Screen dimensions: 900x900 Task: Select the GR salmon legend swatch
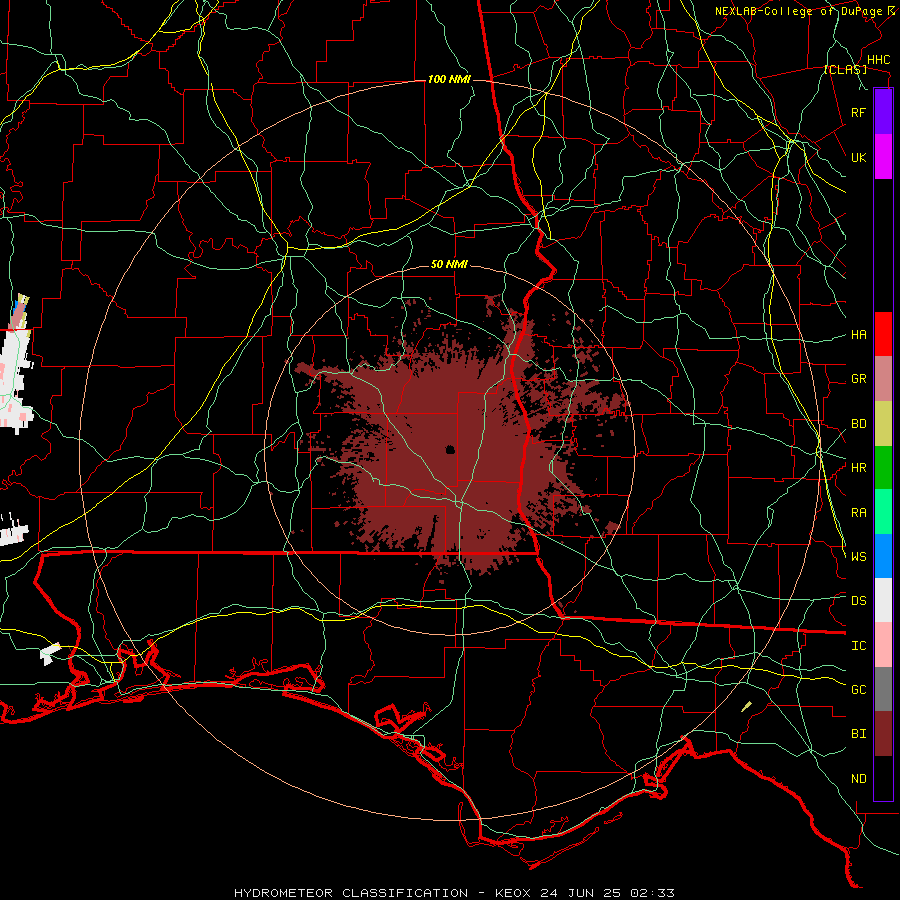[883, 378]
